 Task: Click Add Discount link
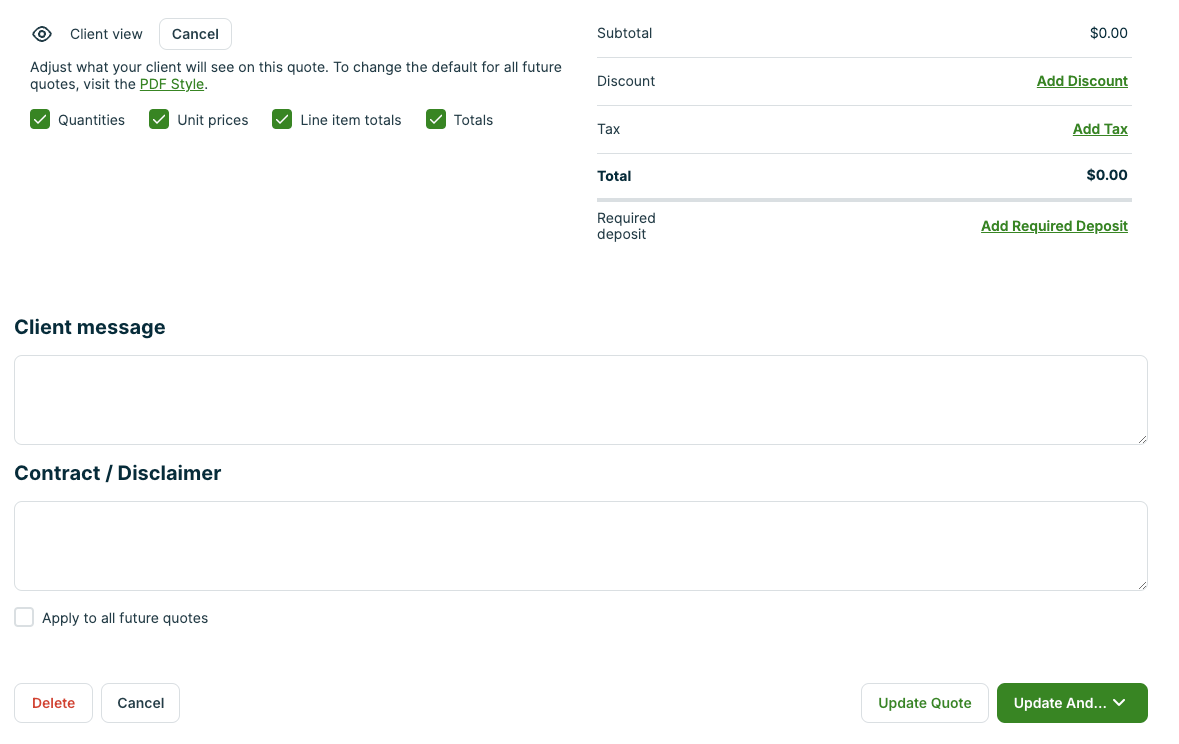(x=1082, y=81)
